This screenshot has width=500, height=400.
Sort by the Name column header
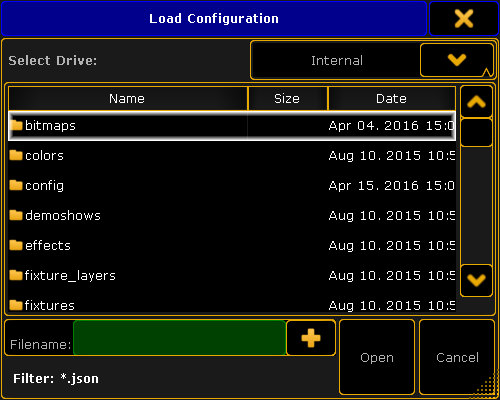[x=128, y=99]
